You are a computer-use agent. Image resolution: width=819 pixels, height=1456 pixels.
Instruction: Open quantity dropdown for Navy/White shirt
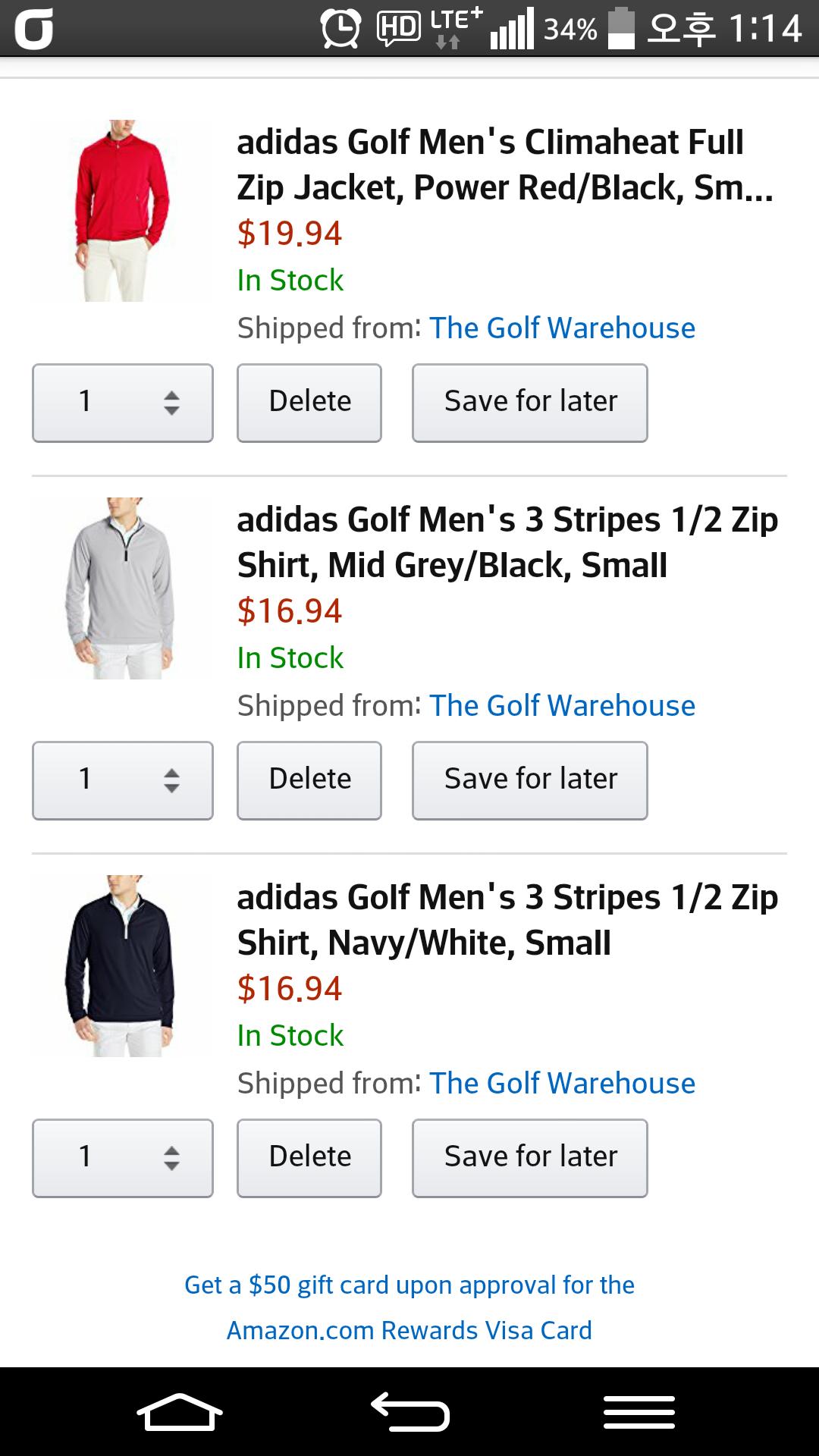[x=123, y=1158]
